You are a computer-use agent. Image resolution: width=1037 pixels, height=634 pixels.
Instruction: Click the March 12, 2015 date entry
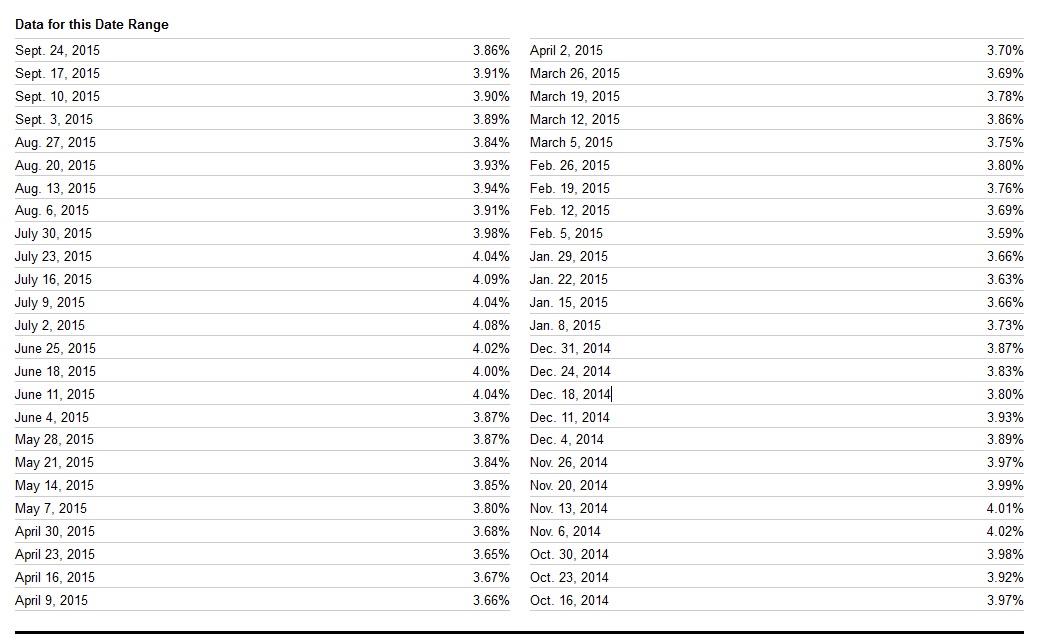point(575,120)
